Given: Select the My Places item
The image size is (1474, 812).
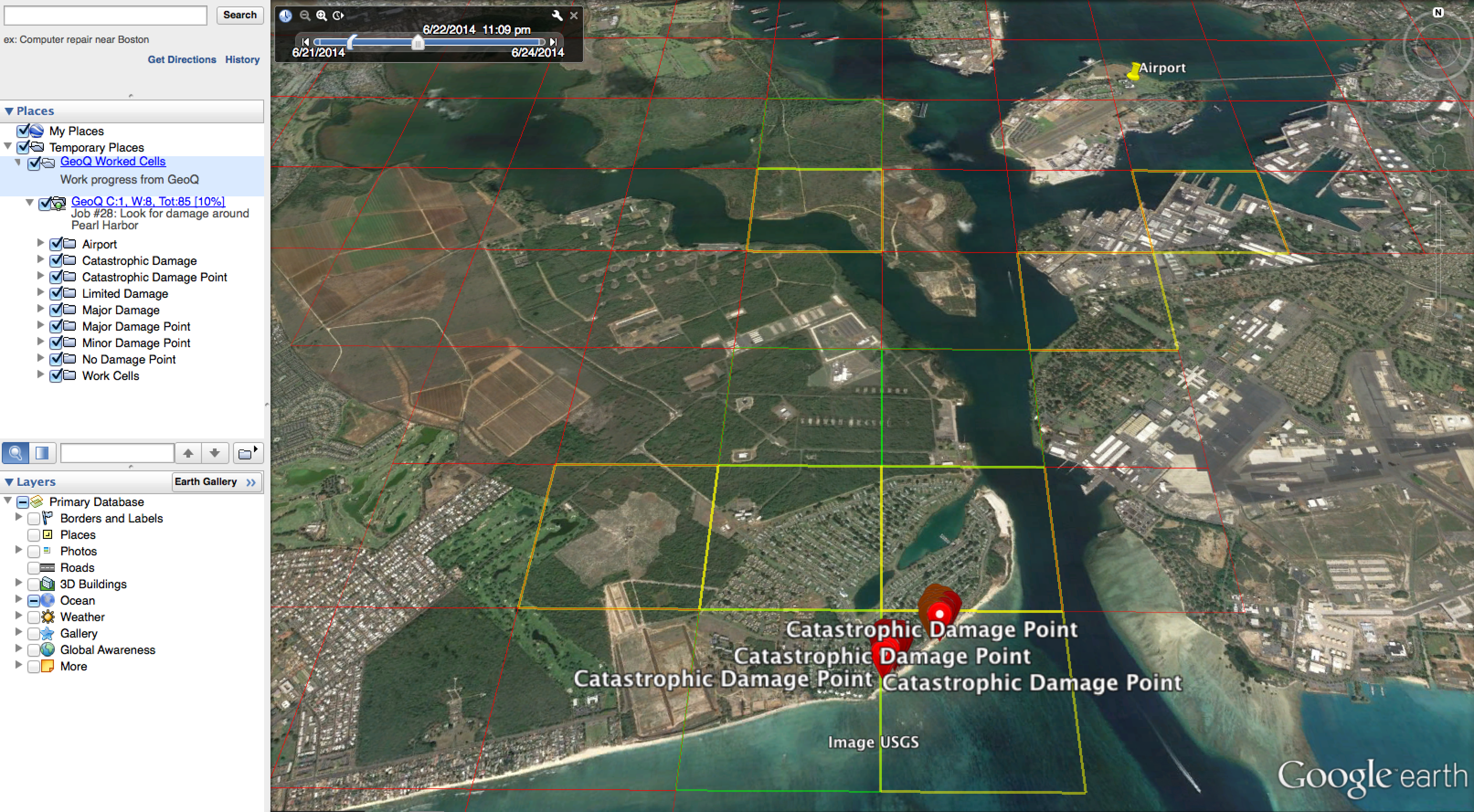Looking at the screenshot, I should (x=76, y=131).
